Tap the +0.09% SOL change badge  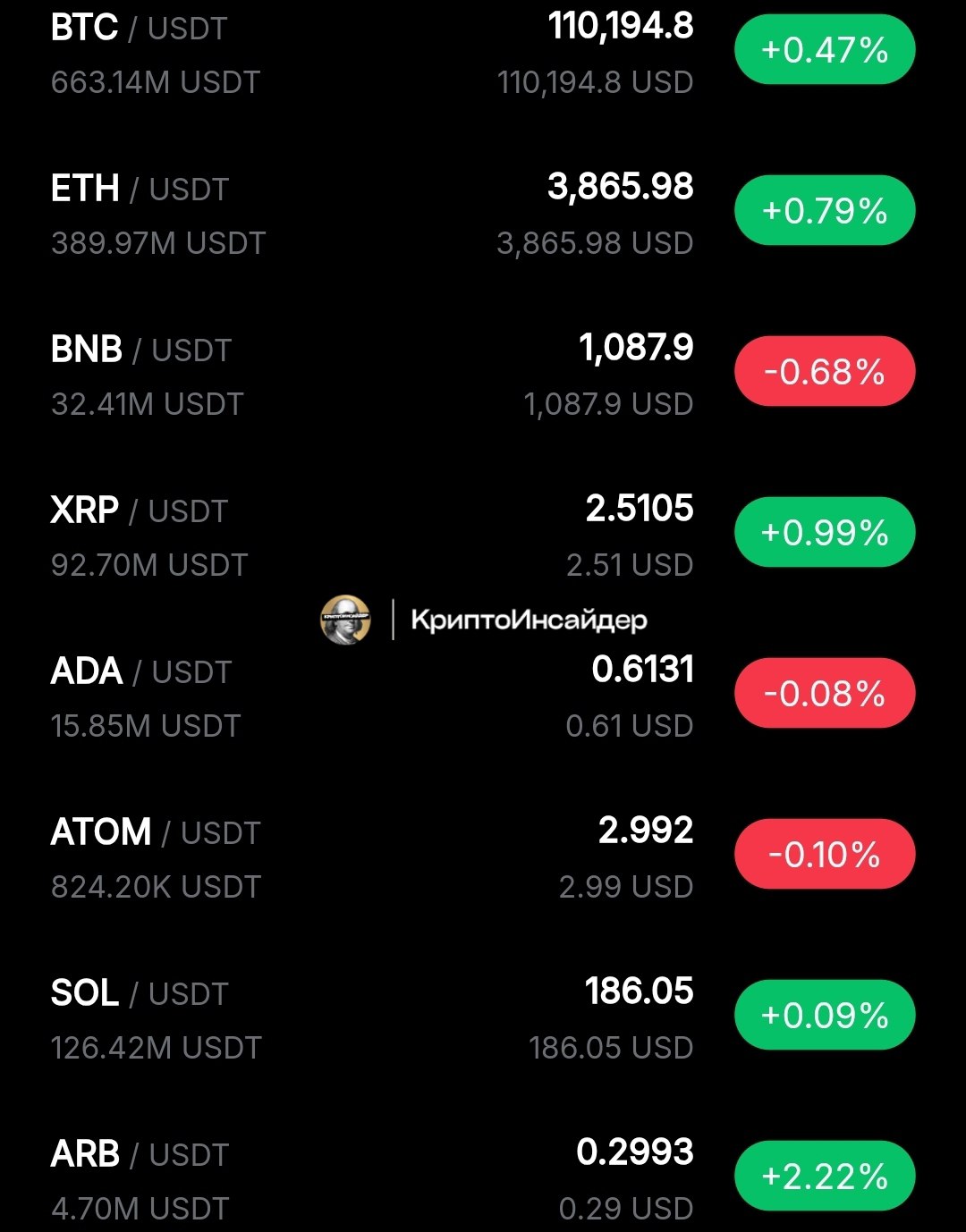pyautogui.click(x=824, y=1016)
